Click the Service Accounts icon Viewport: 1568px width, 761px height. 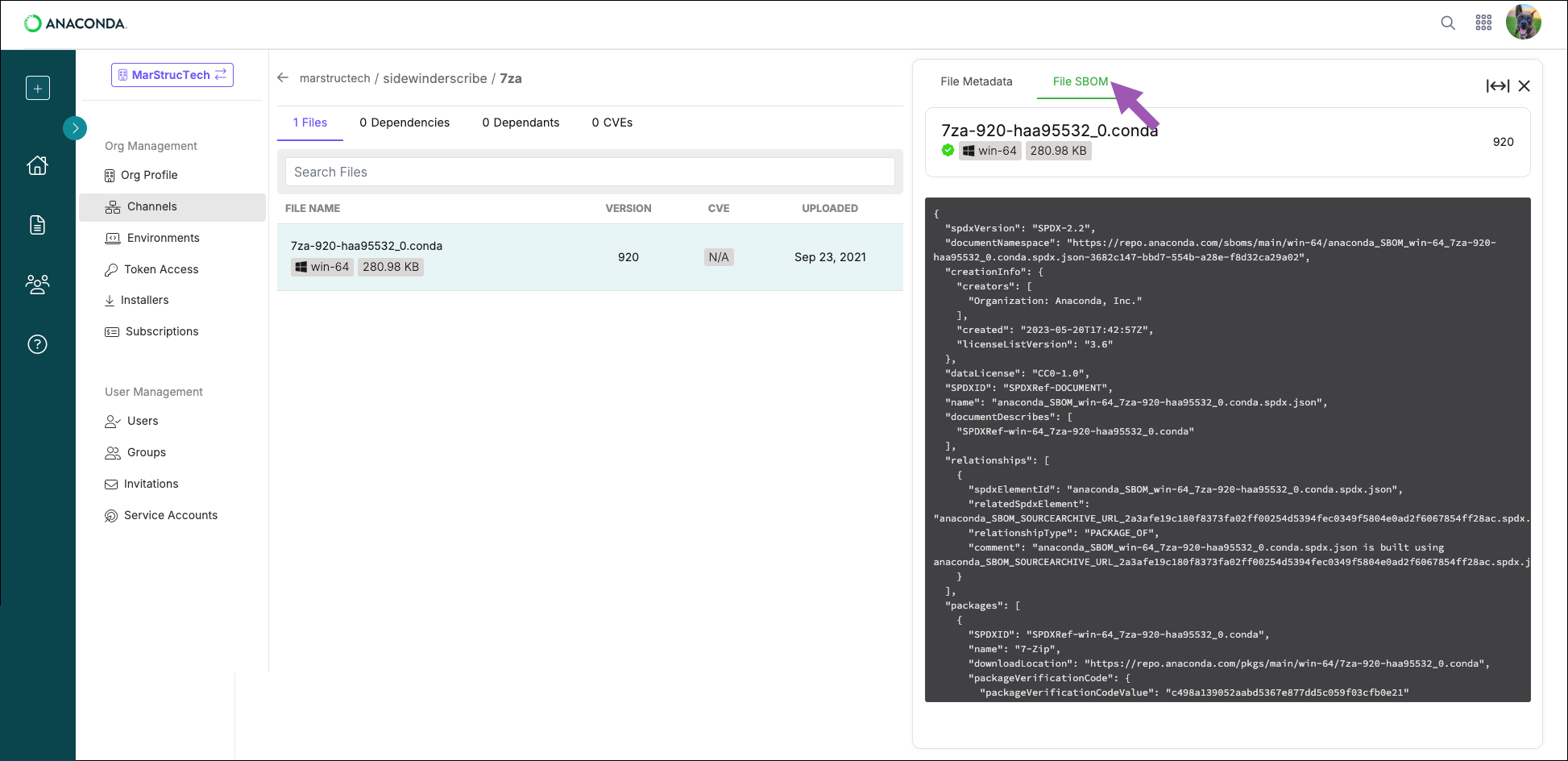(111, 515)
